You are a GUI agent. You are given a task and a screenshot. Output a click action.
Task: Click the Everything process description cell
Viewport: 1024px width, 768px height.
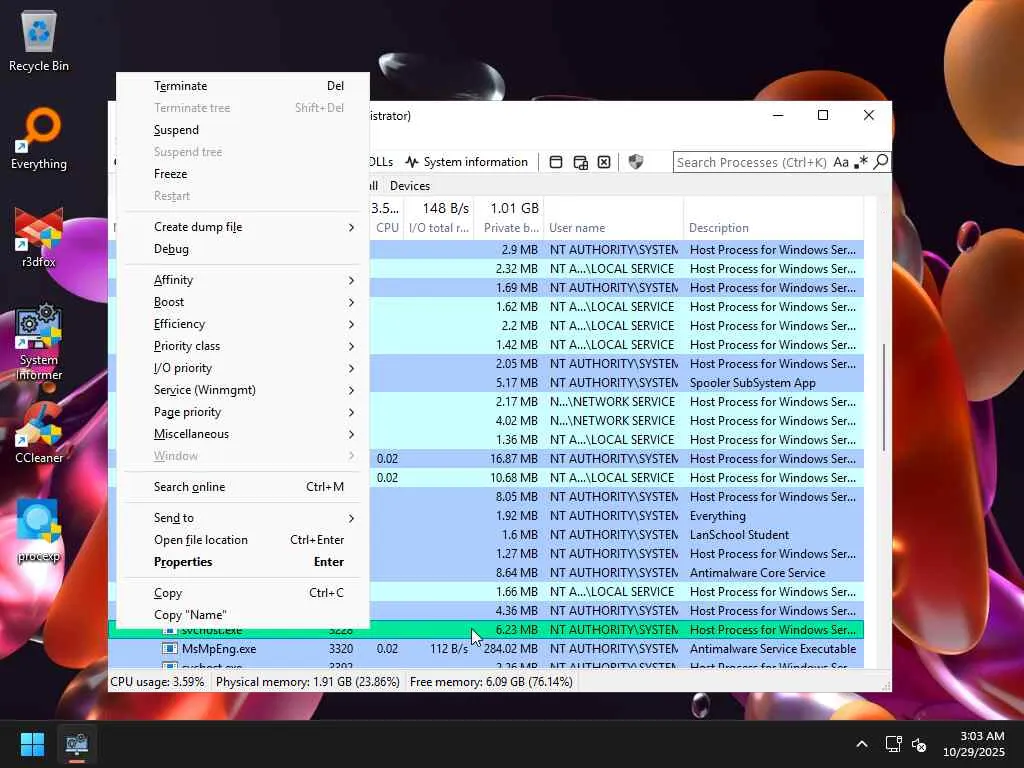pyautogui.click(x=718, y=516)
